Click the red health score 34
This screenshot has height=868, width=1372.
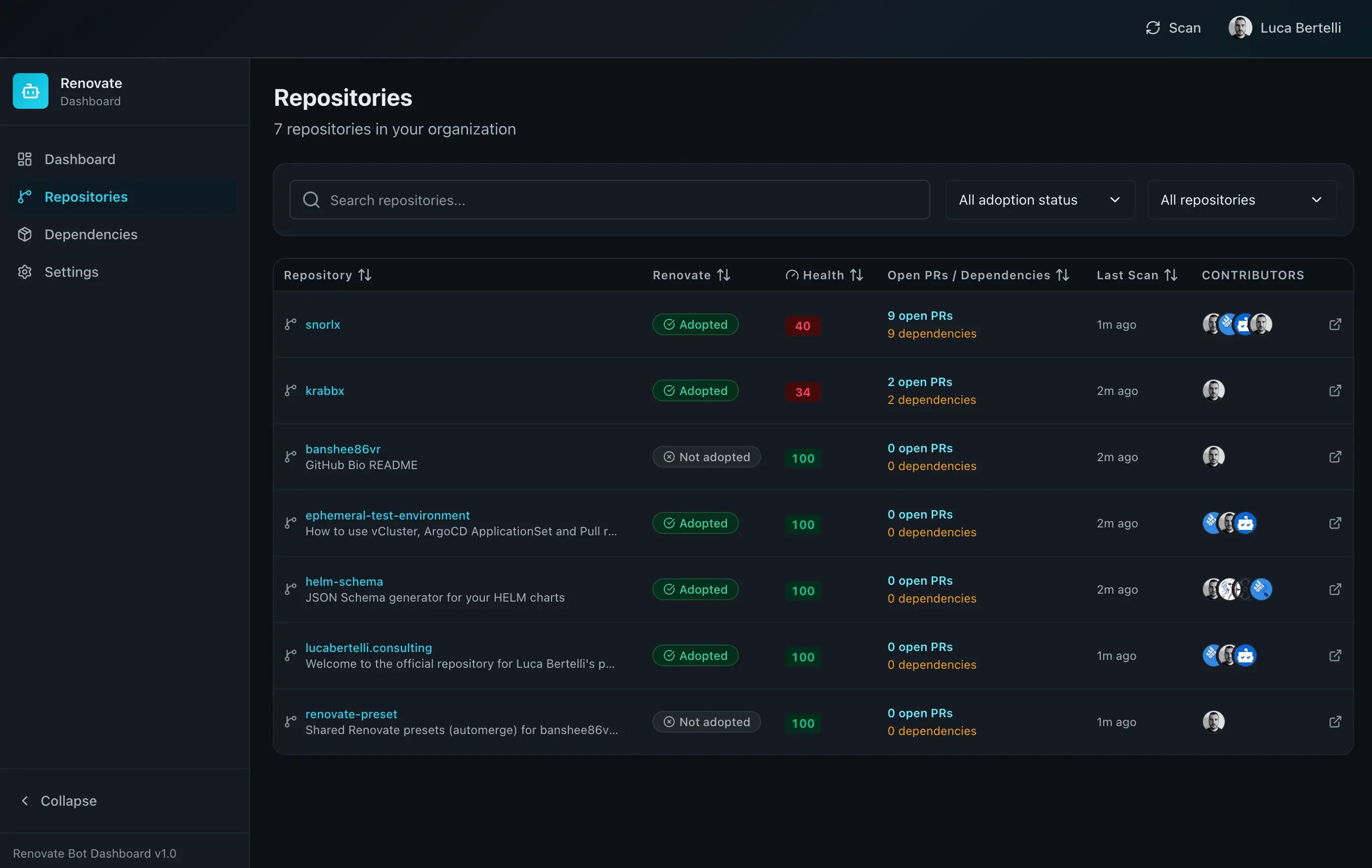(x=803, y=391)
